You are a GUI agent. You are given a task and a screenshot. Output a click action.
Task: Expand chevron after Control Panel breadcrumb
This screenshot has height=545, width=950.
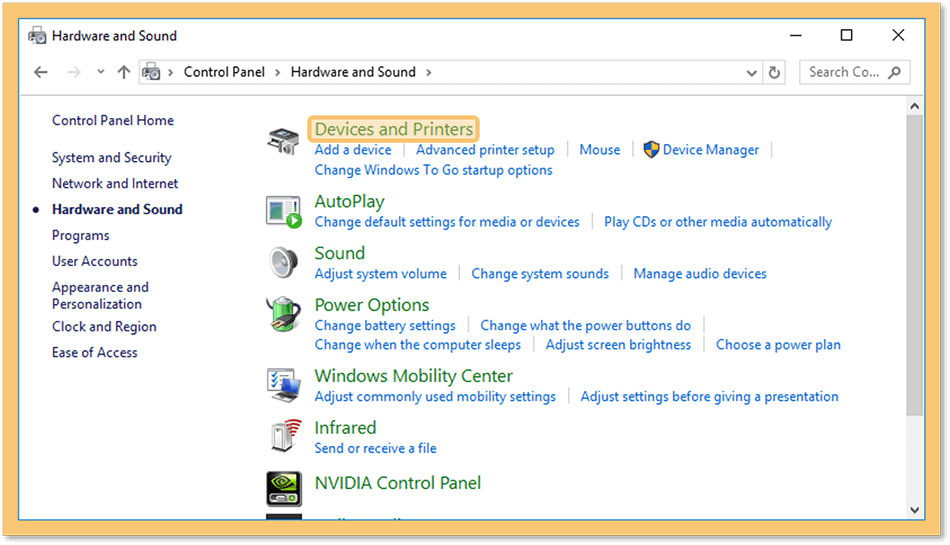point(277,73)
